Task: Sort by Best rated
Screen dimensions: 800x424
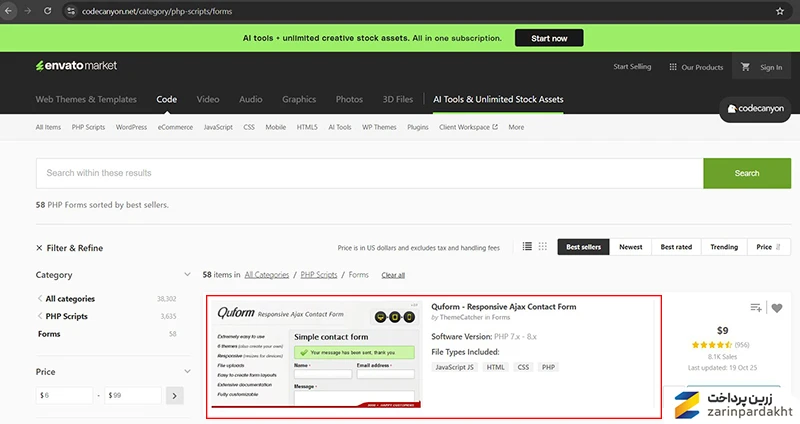Action: [676, 247]
